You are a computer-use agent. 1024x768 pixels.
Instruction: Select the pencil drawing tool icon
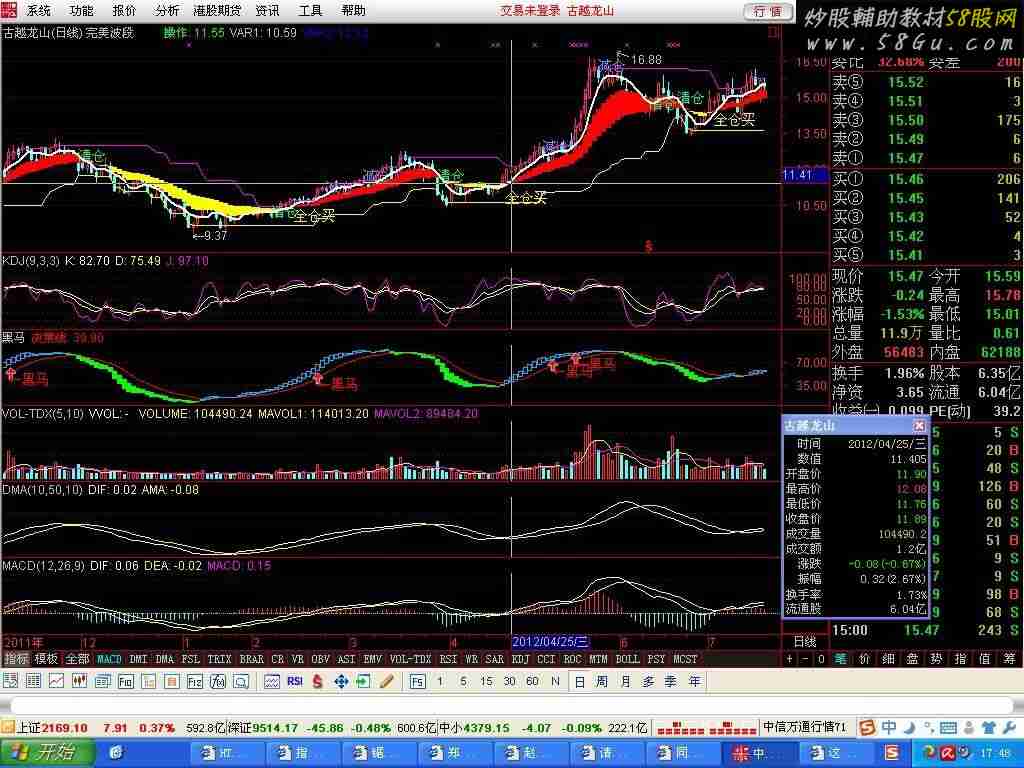coord(387,681)
